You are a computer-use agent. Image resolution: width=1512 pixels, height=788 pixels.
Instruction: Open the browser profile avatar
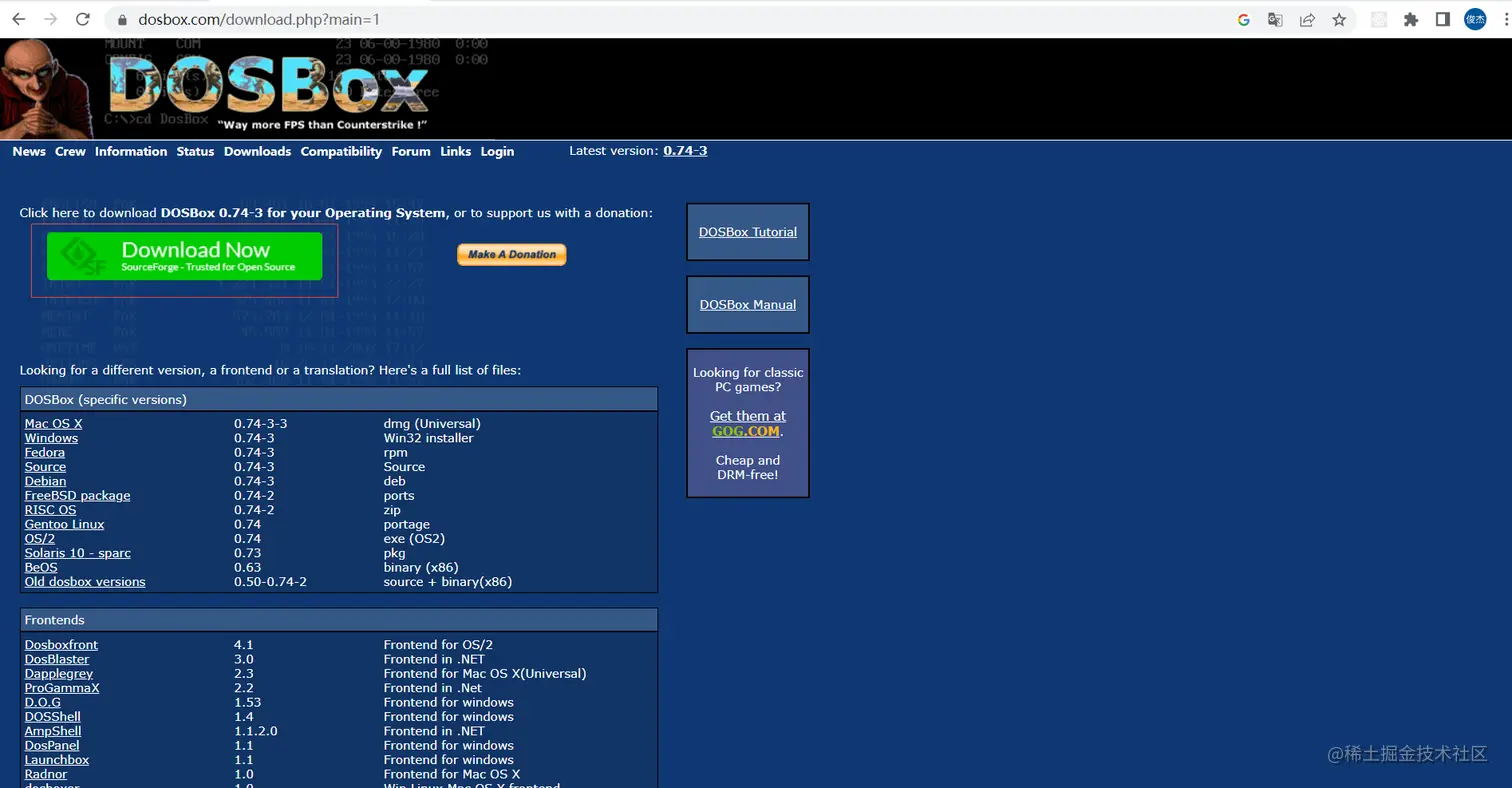click(x=1475, y=19)
